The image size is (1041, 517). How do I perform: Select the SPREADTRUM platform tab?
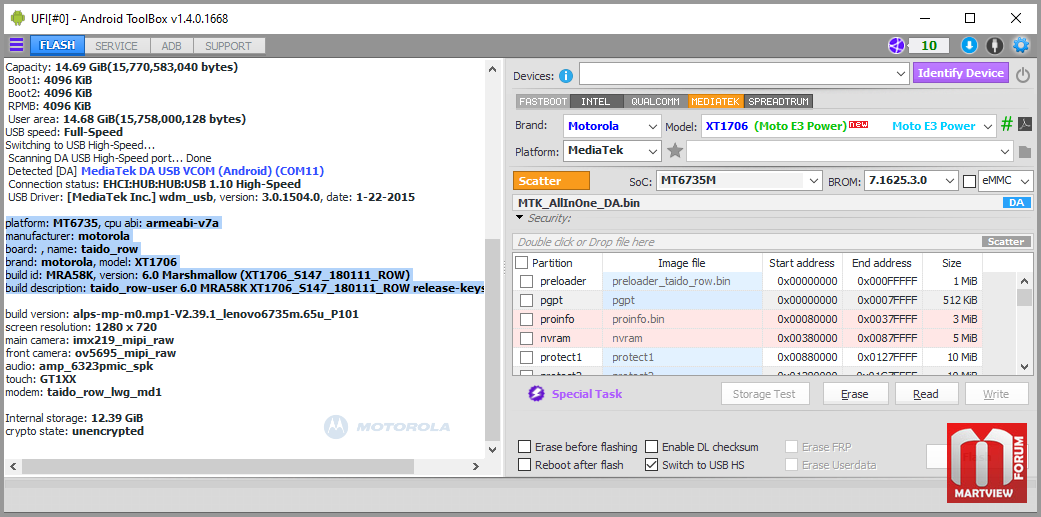coord(779,102)
